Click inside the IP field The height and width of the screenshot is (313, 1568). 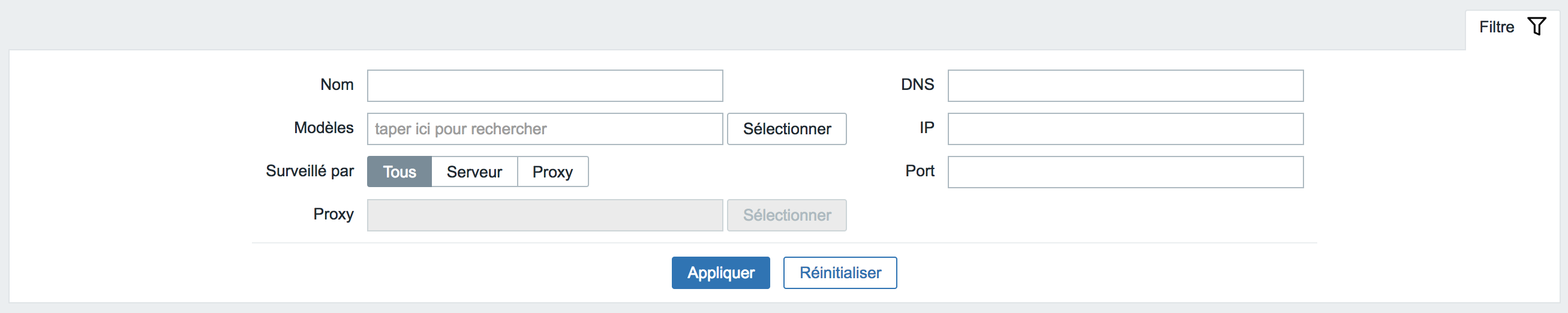tap(1125, 129)
